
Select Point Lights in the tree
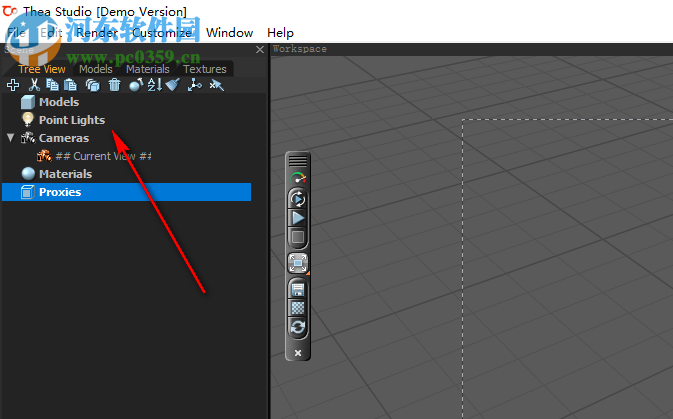coord(72,120)
